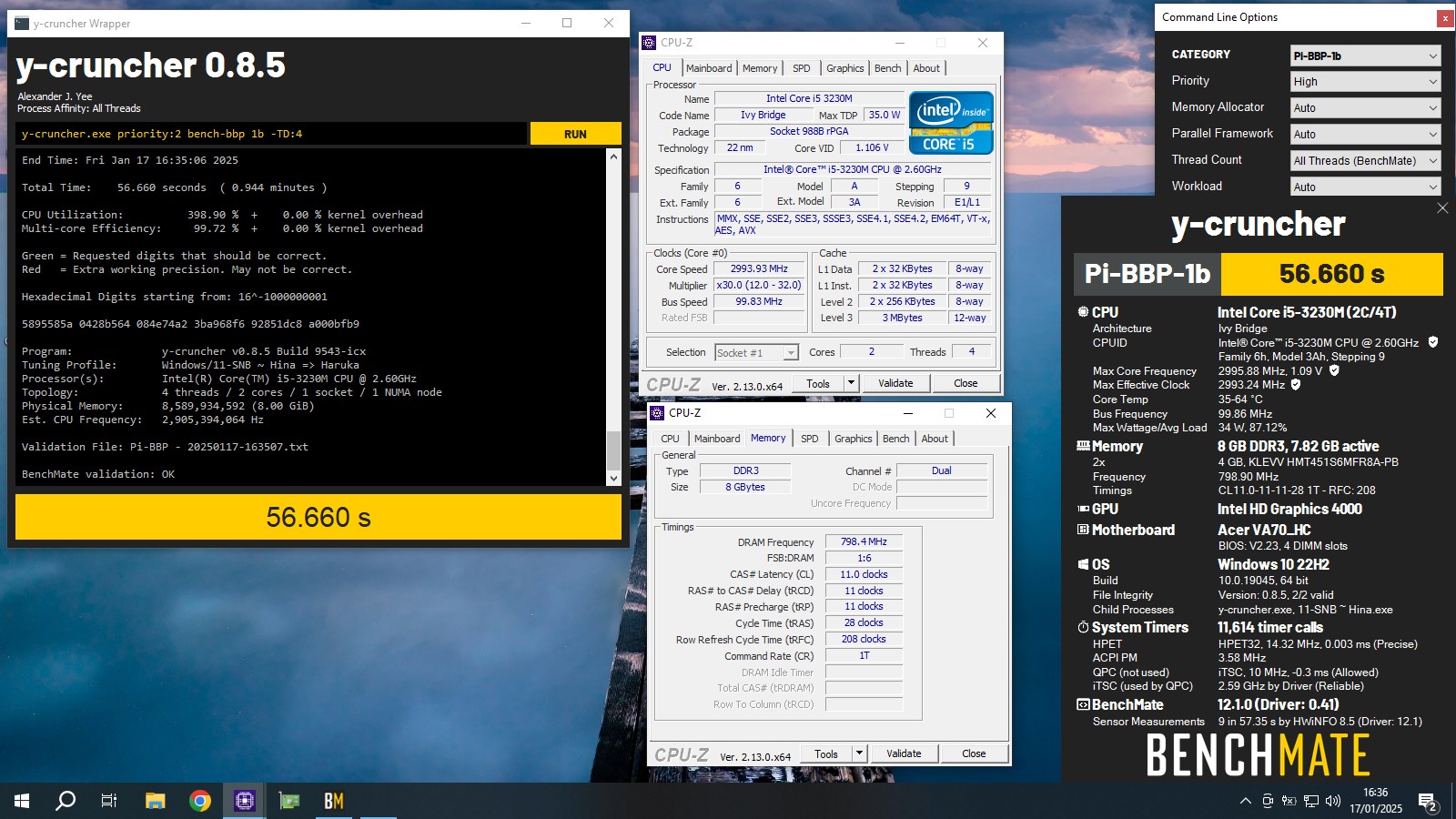Screen dimensions: 1456x819
Task: Click DRAM Frequency value 798.4 MHz
Action: (864, 541)
